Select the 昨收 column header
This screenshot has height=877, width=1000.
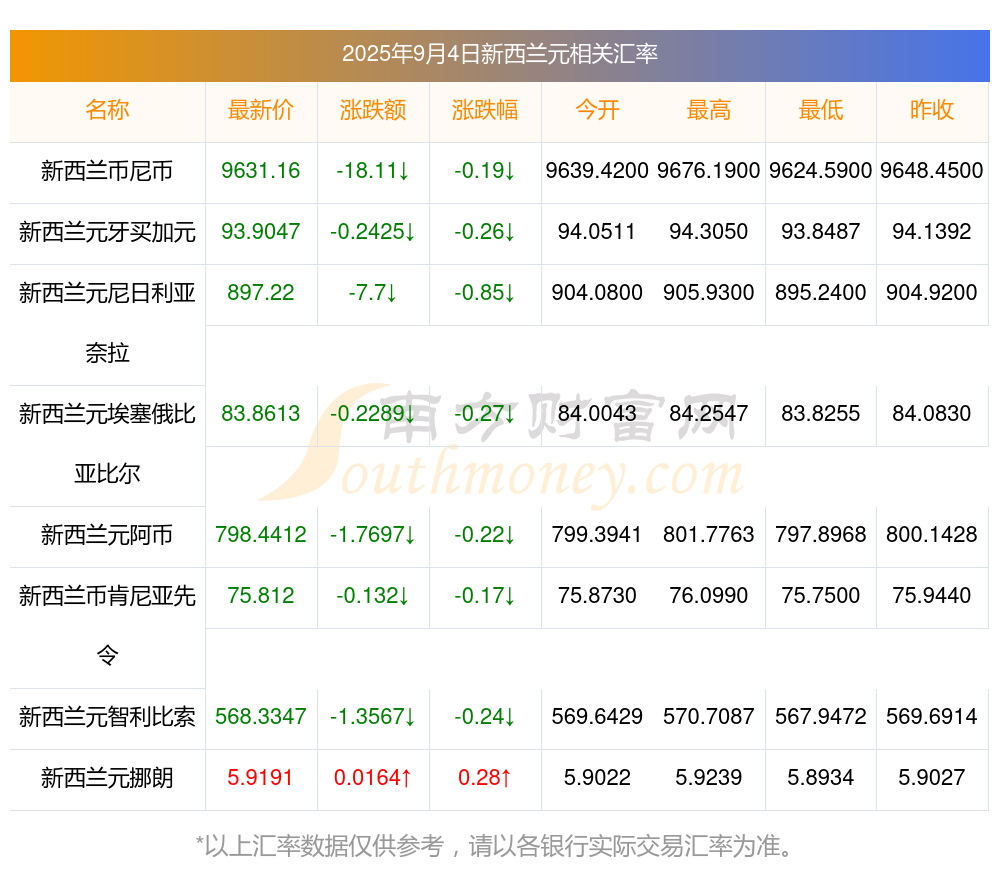(x=932, y=110)
